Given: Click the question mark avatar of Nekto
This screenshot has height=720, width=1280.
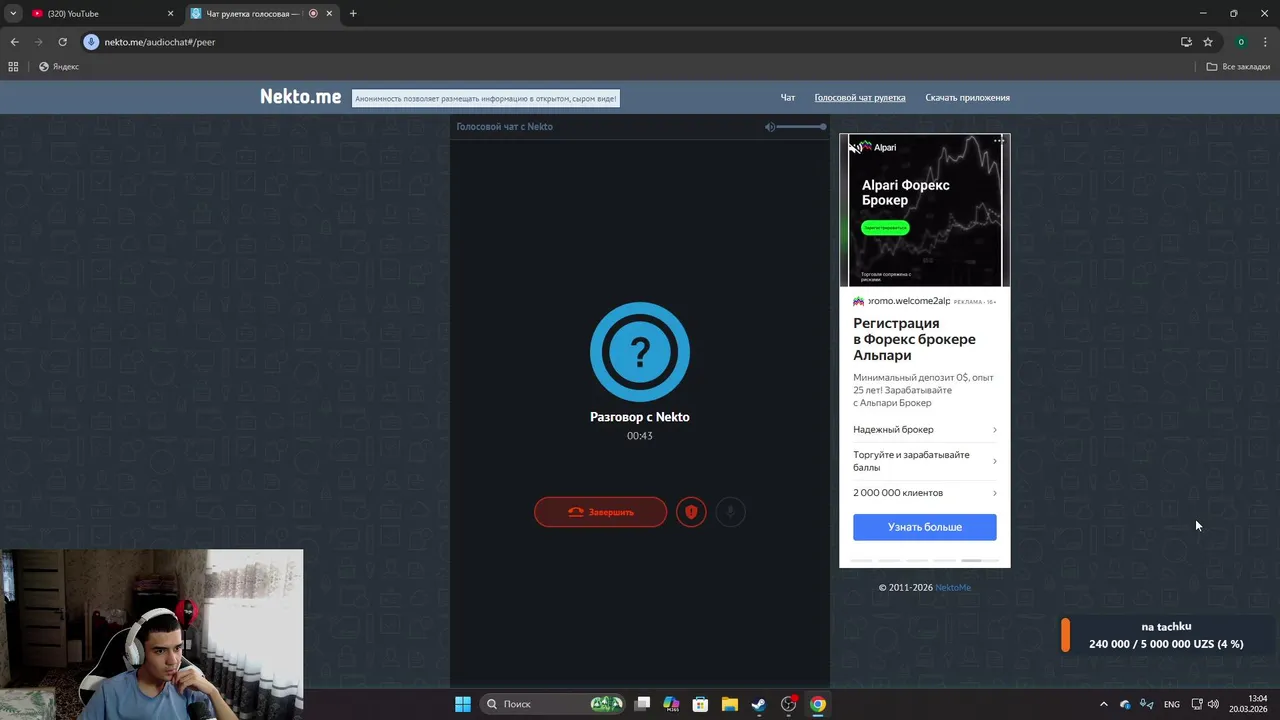Looking at the screenshot, I should pyautogui.click(x=640, y=352).
